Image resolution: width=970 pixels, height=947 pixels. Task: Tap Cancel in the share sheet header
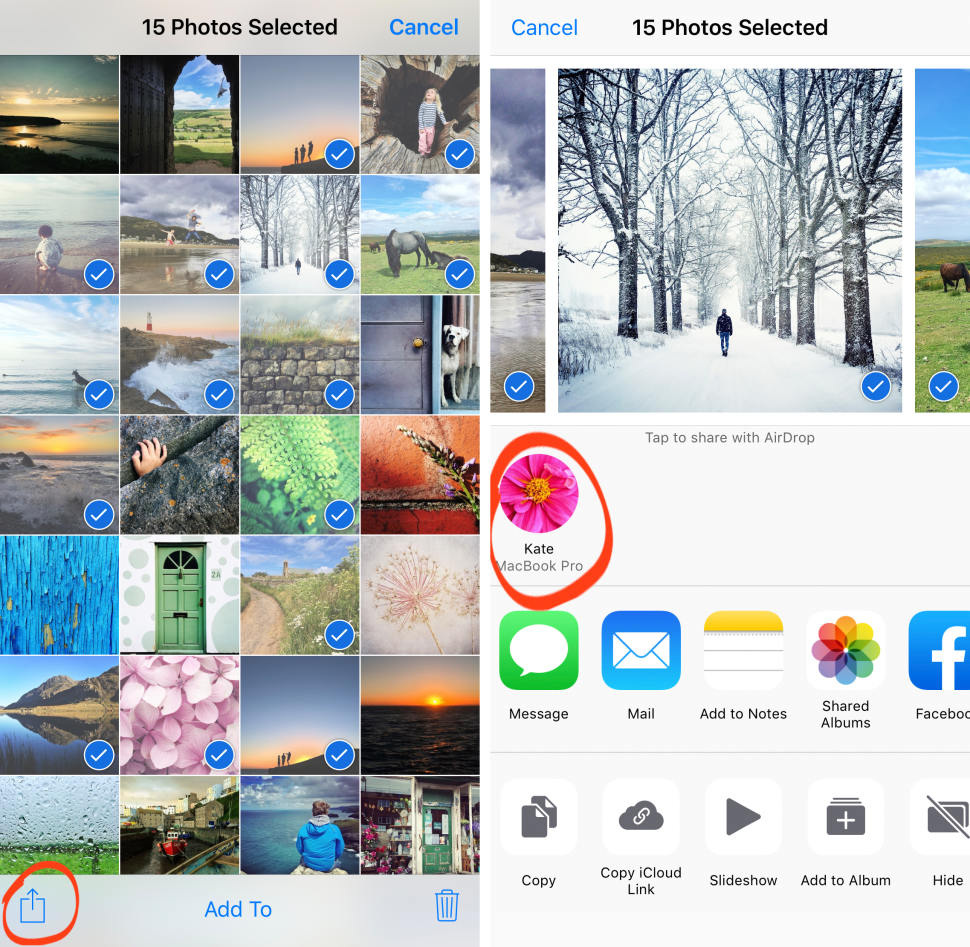click(544, 27)
